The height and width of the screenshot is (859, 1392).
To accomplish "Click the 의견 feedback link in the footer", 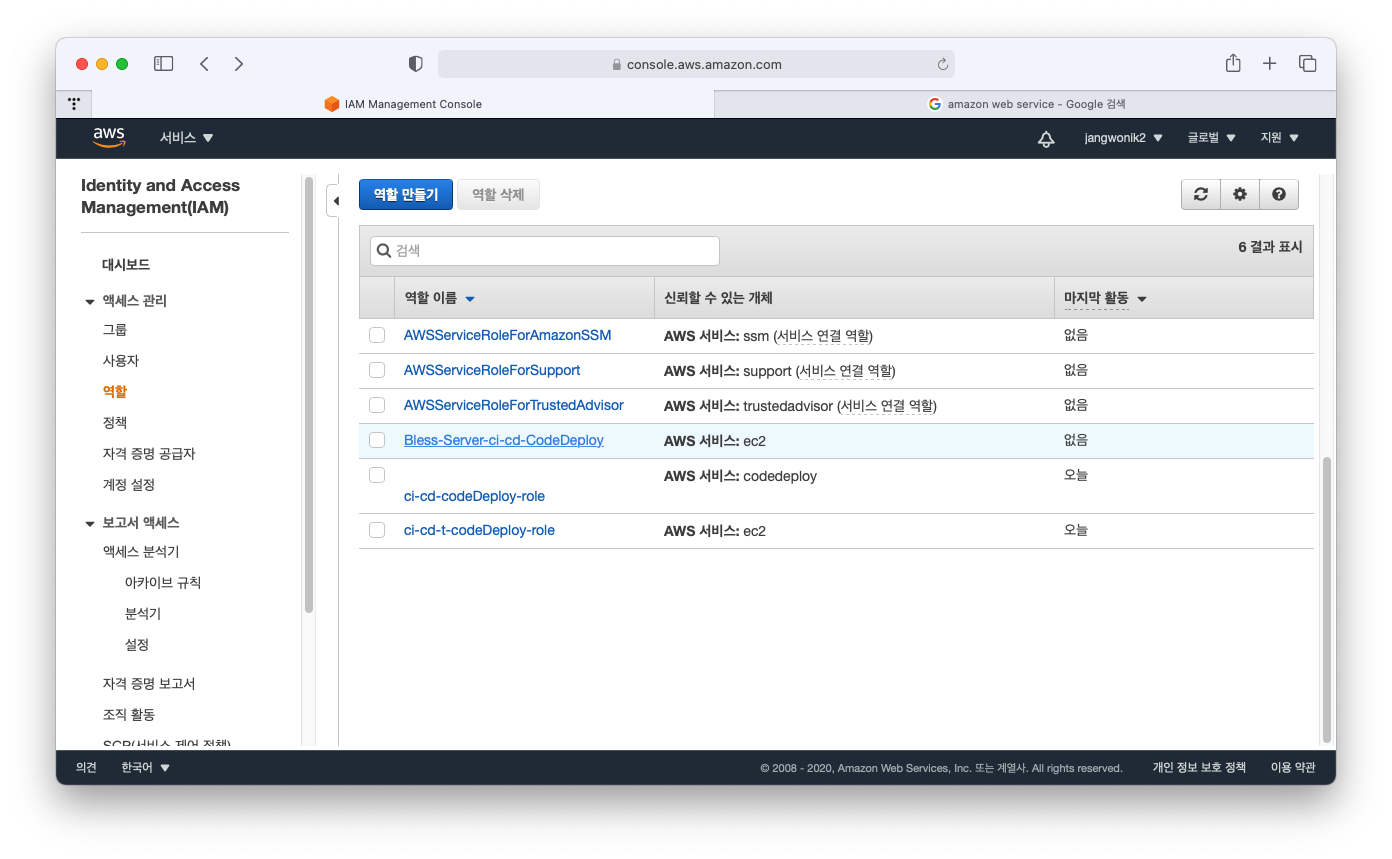I will (86, 768).
